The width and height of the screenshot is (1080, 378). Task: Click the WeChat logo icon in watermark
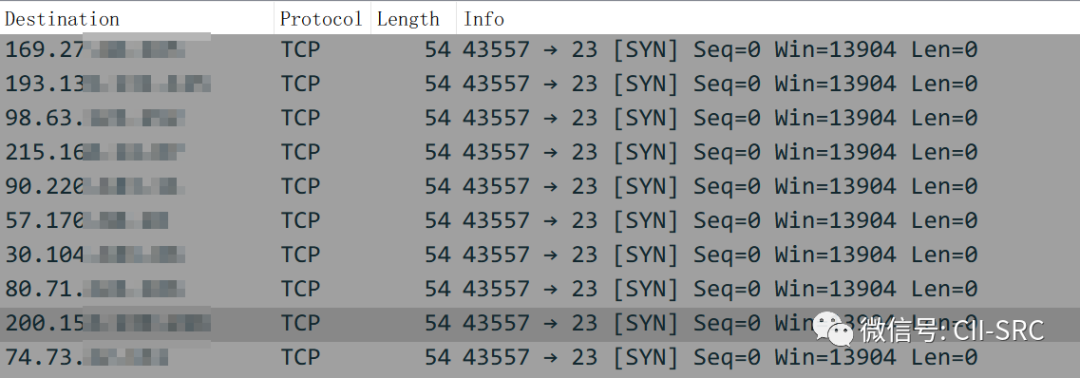(x=833, y=329)
